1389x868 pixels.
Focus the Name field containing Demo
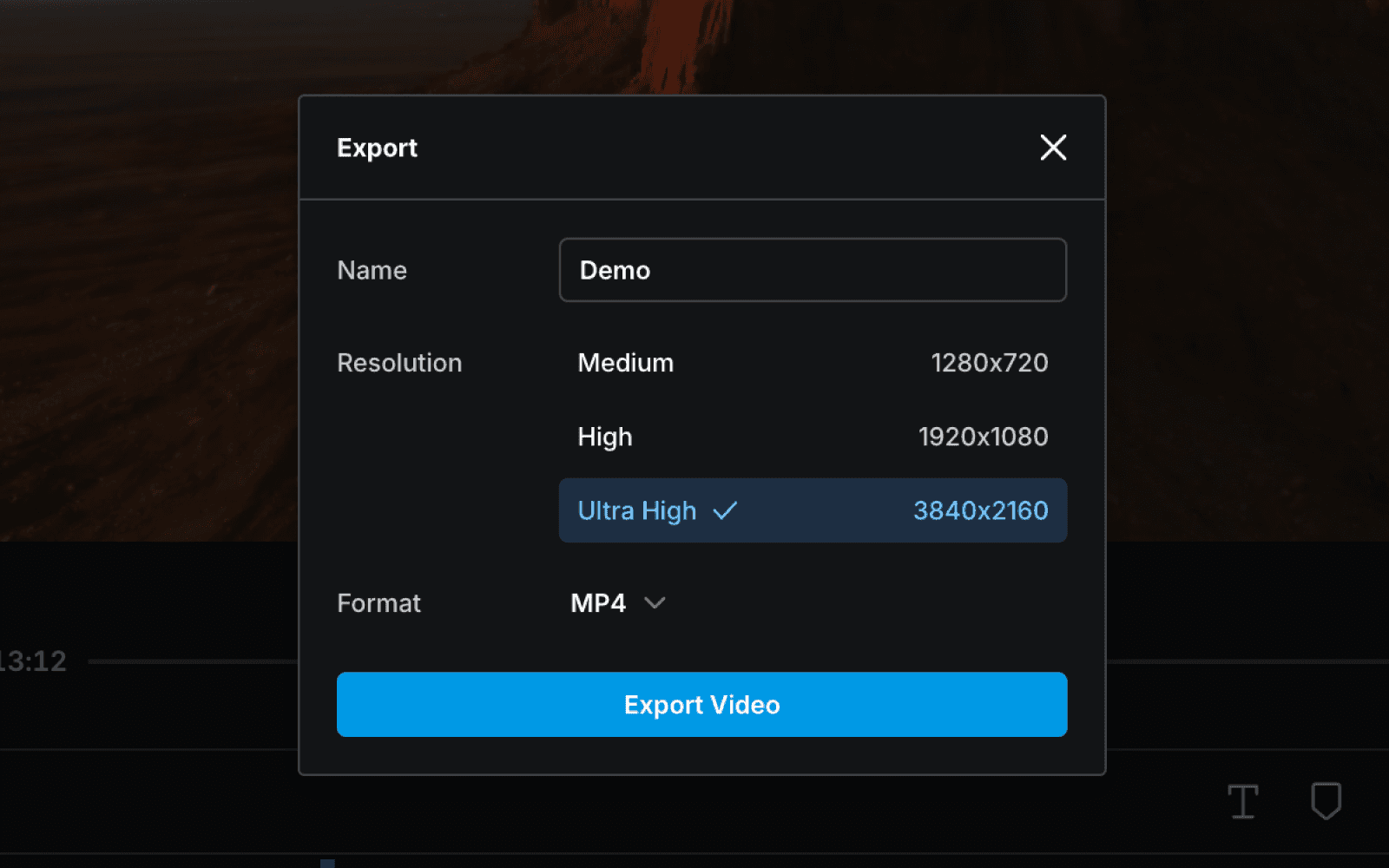coord(813,270)
